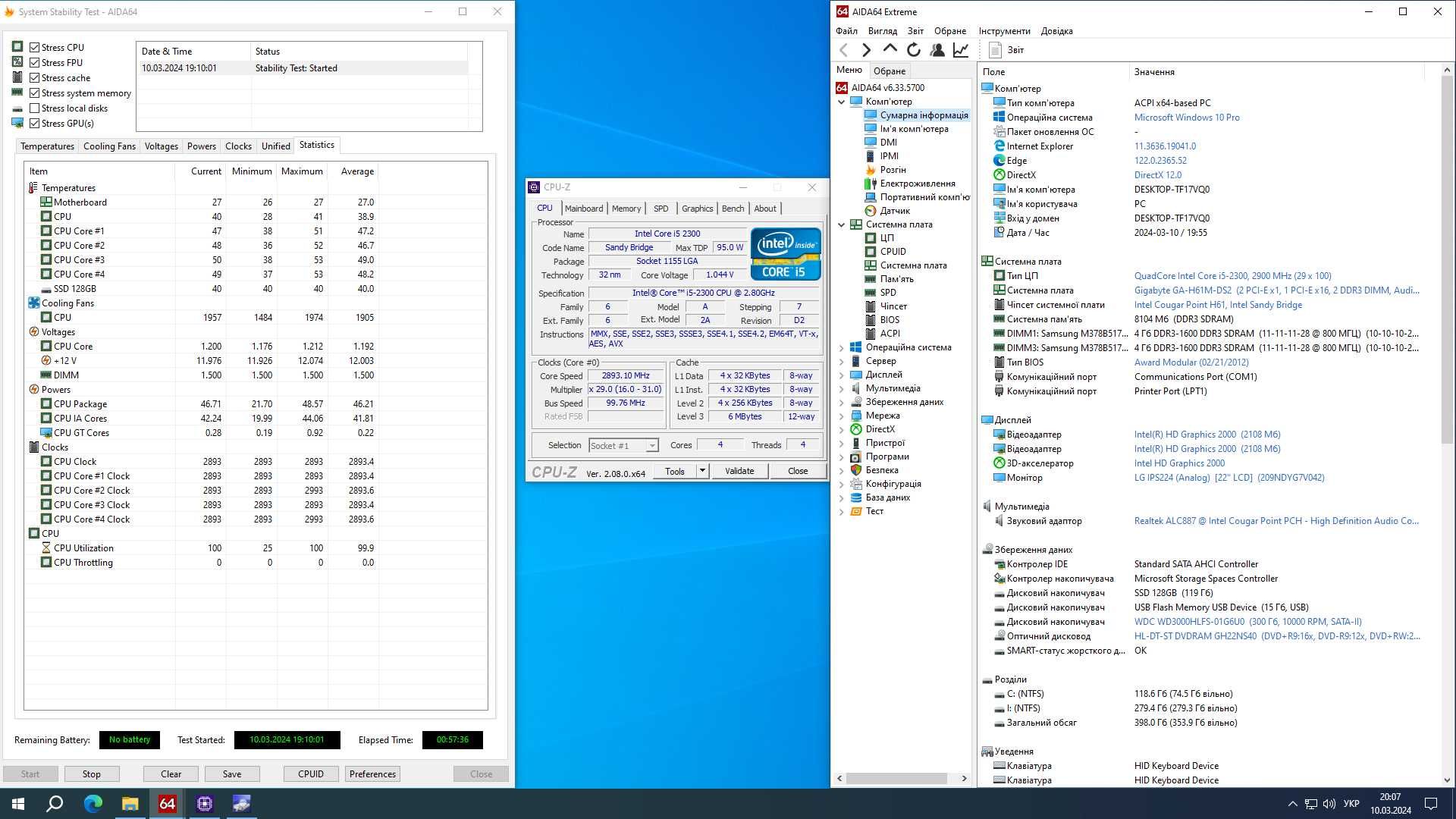The height and width of the screenshot is (819, 1456).
Task: Switch to the Mainboard tab in CPU-Z
Action: coord(582,208)
